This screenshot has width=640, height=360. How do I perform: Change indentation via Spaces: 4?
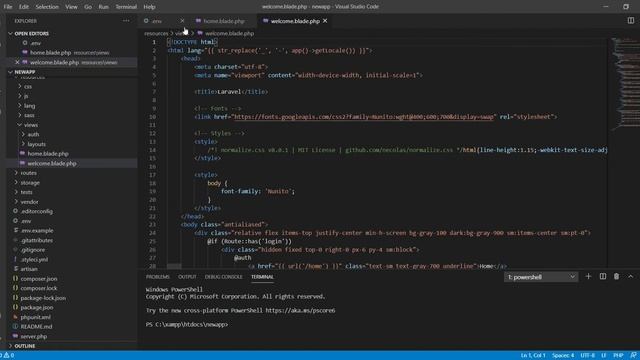[x=563, y=356]
